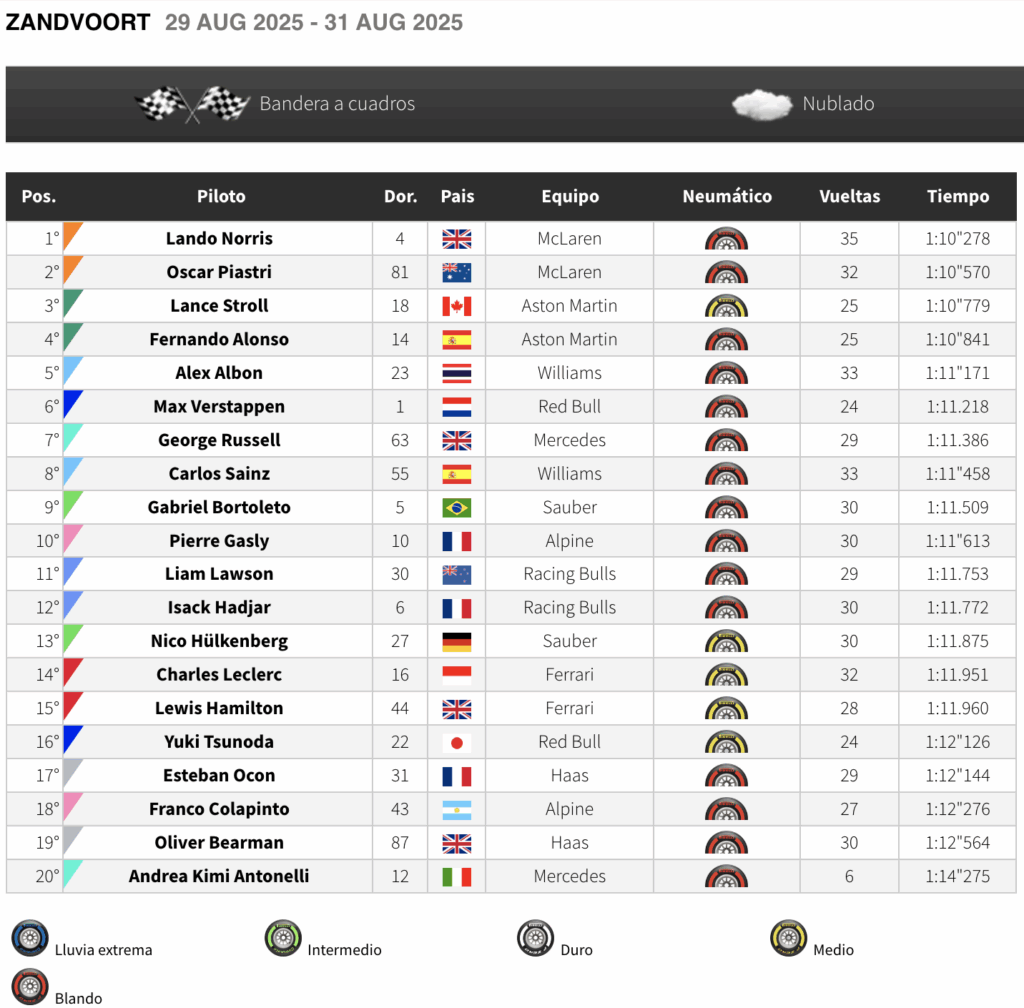Click the Duro white tyre legend icon

tap(536, 938)
